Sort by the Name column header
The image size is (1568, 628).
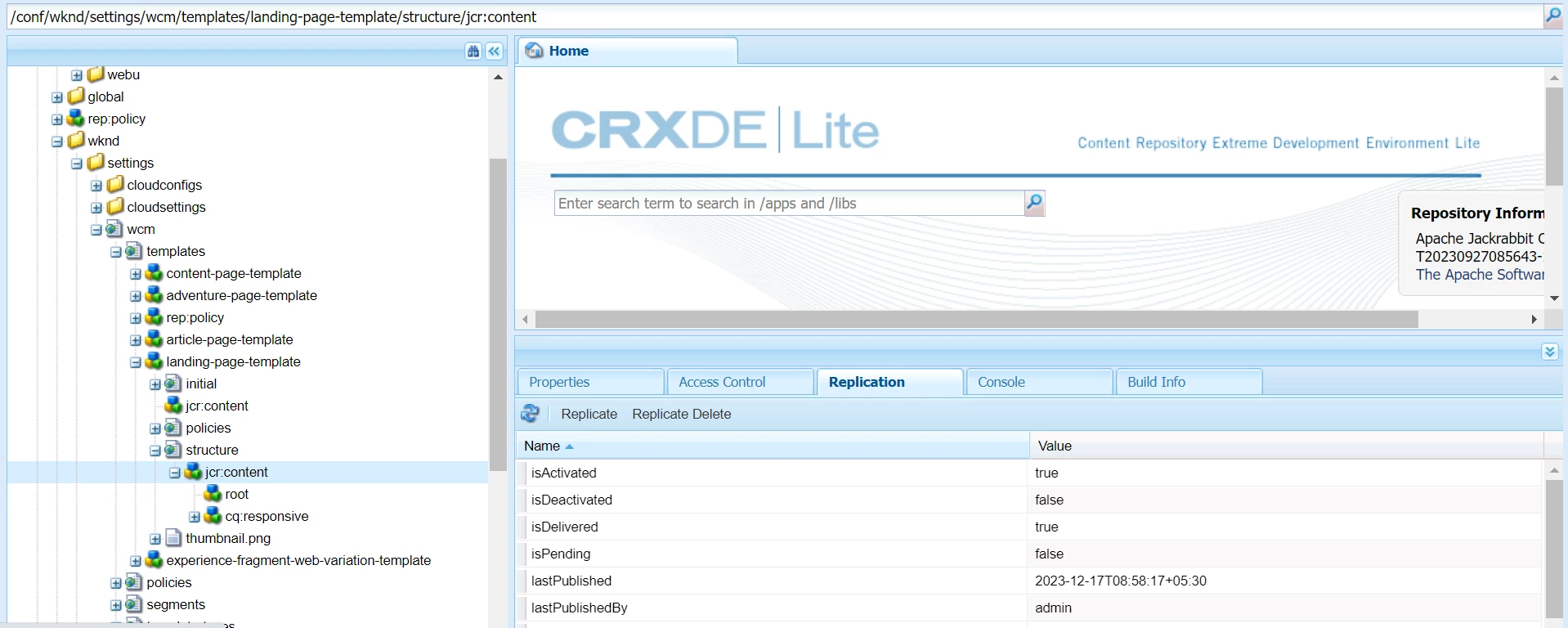773,446
